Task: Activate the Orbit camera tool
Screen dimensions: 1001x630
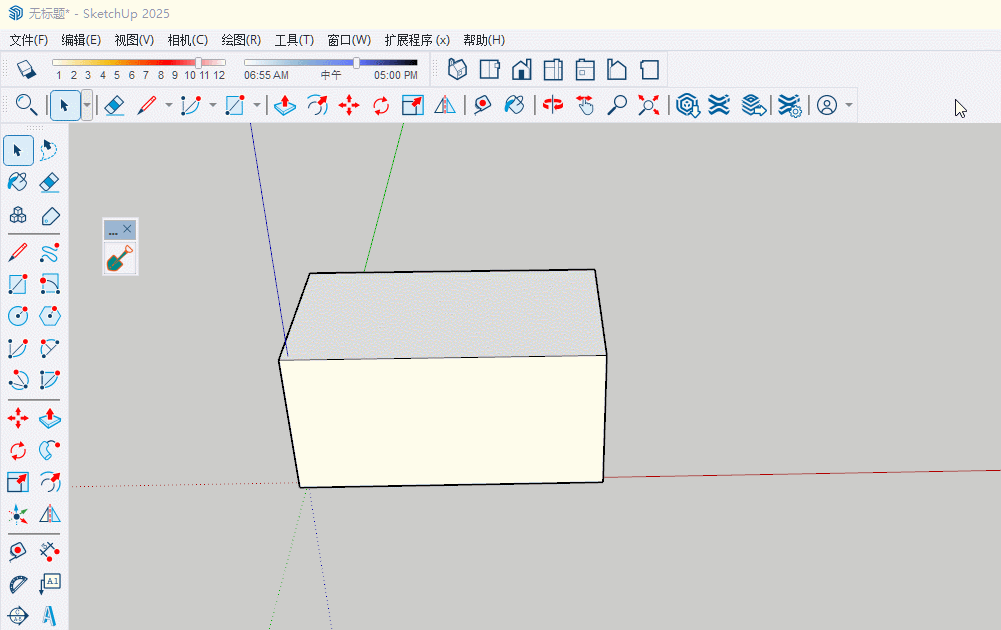Action: click(x=553, y=105)
